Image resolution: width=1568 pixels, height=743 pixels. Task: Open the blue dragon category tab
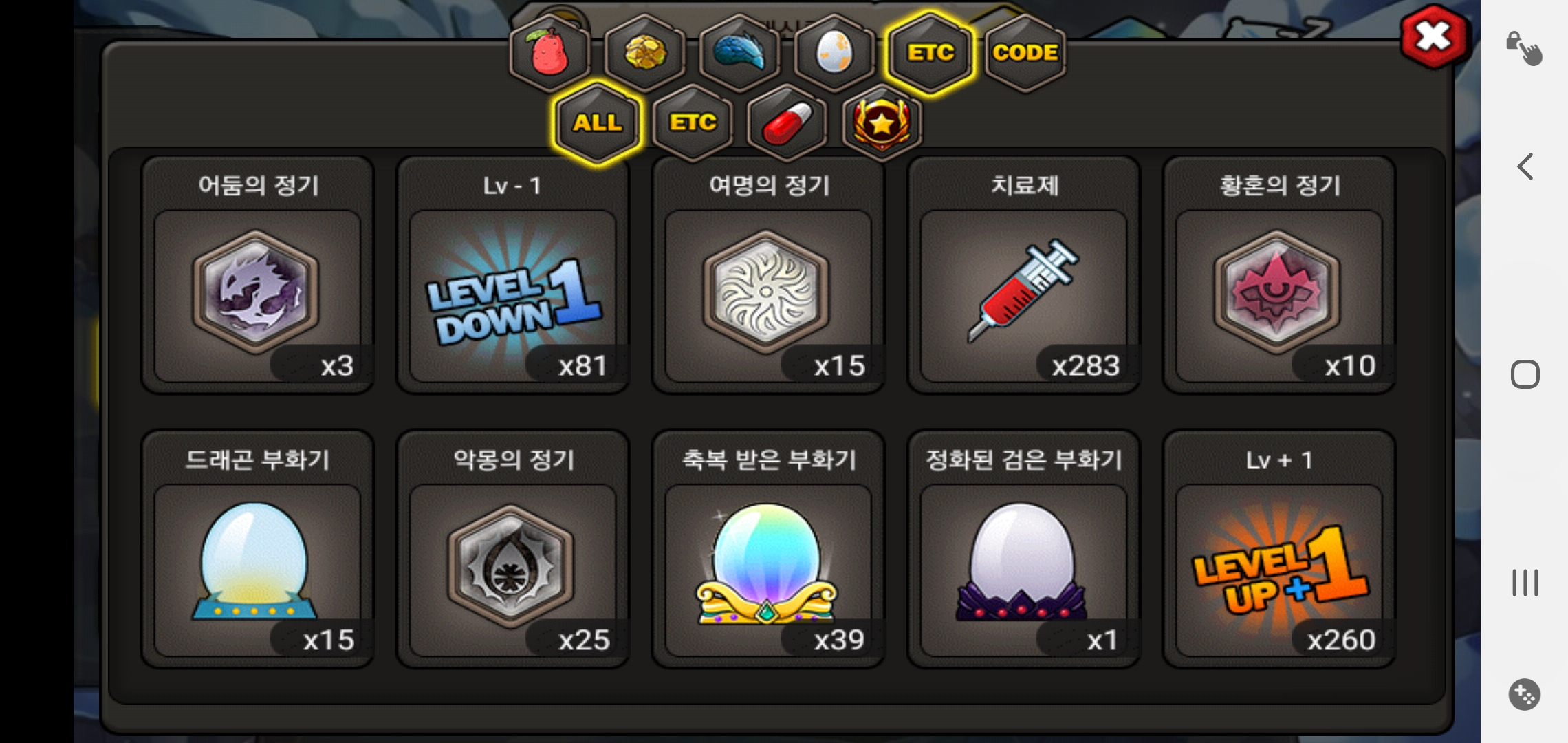(739, 53)
